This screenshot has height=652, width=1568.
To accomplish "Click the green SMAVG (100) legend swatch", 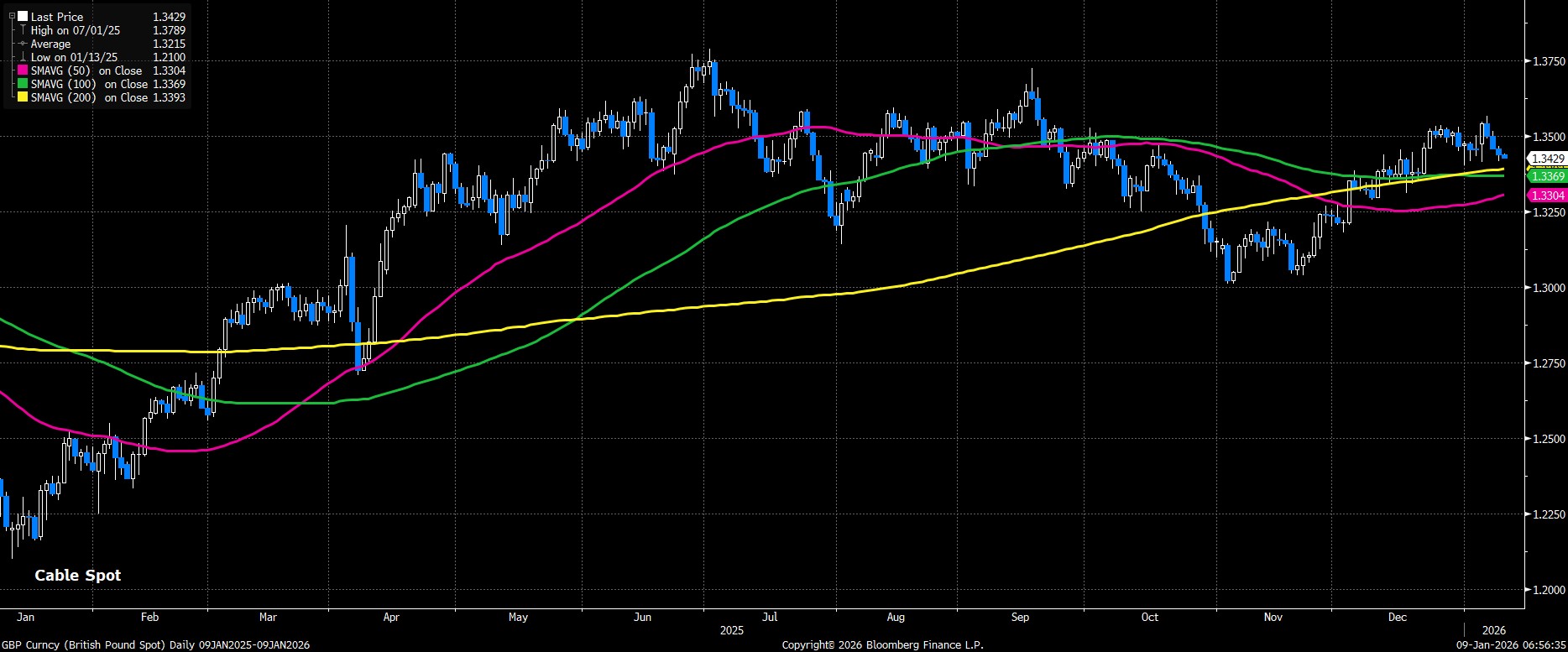I will [23, 85].
